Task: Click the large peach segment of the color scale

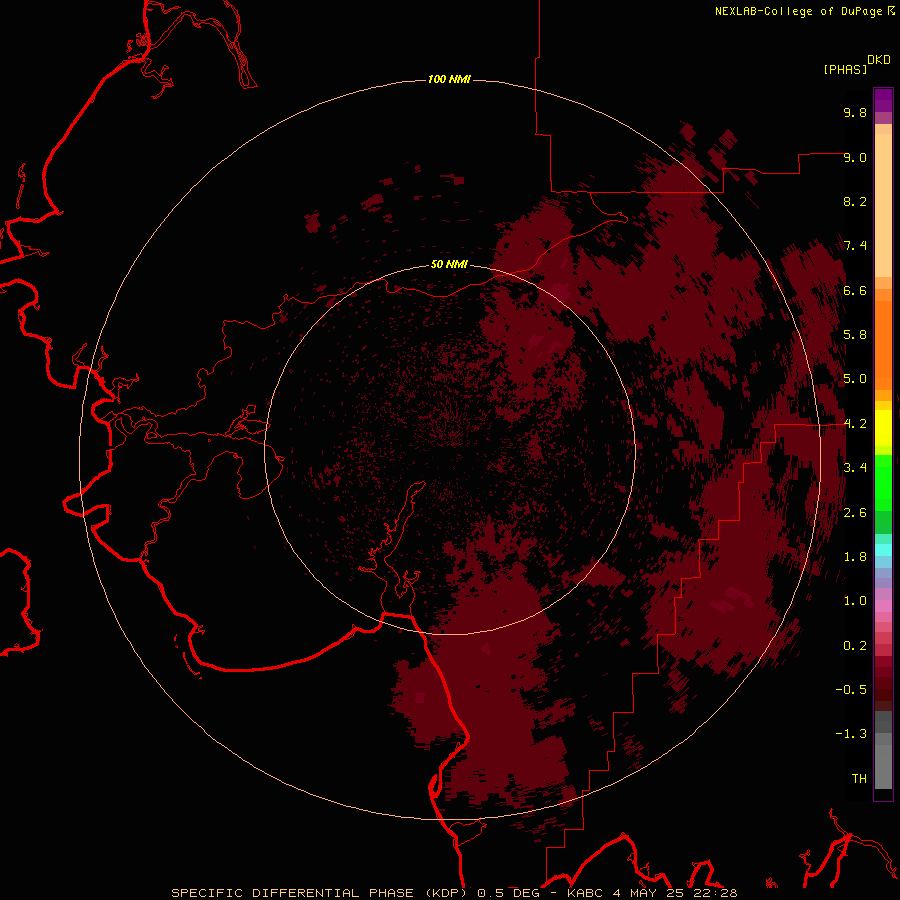Action: pos(883,205)
